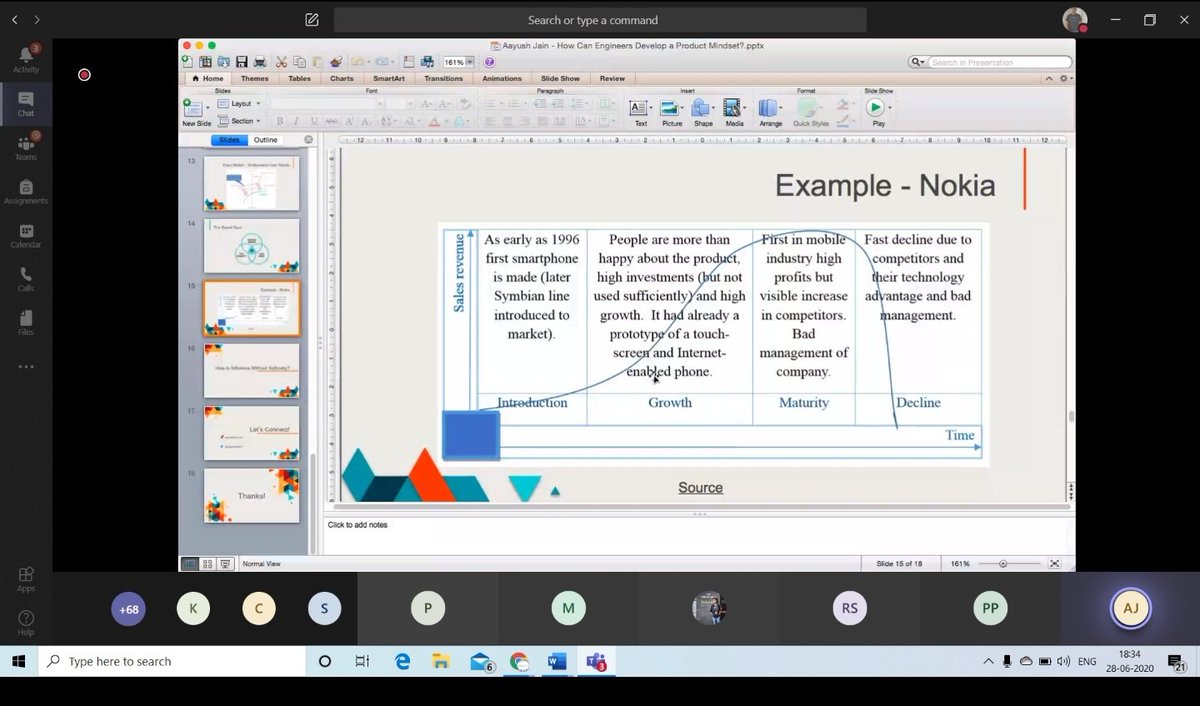Open Assignments in the Teams sidebar
The height and width of the screenshot is (706, 1200).
coord(26,191)
